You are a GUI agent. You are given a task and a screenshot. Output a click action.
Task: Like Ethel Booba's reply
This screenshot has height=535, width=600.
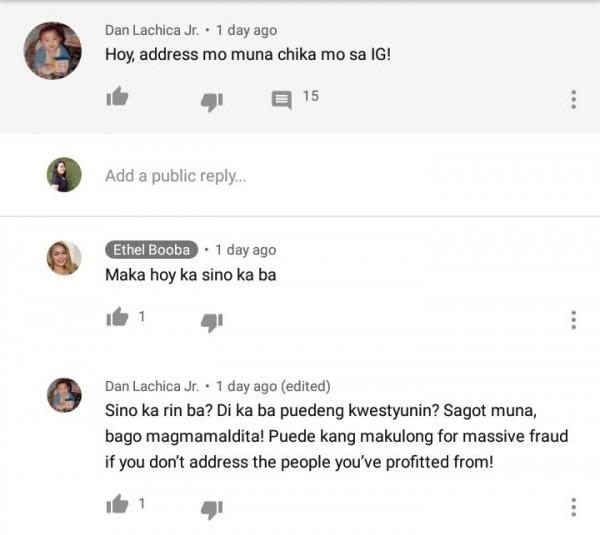[117, 317]
